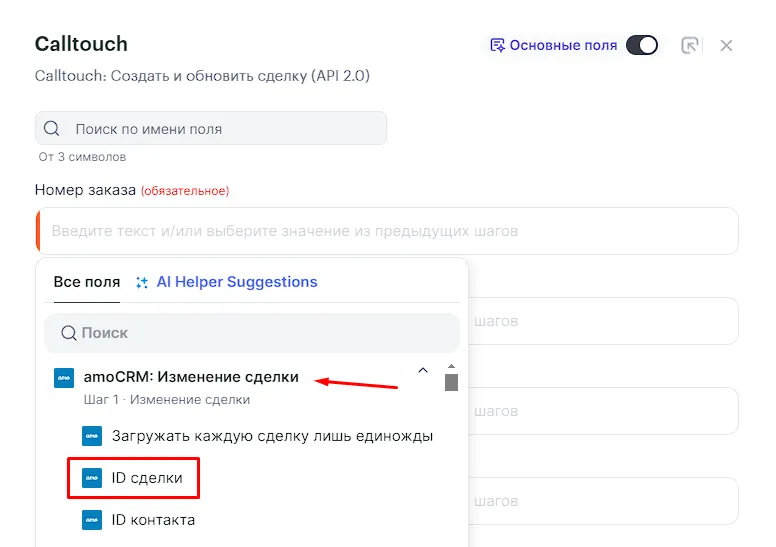Select Загружать каждую сделку лишь единожды
The height and width of the screenshot is (547, 776).
[x=272, y=436]
